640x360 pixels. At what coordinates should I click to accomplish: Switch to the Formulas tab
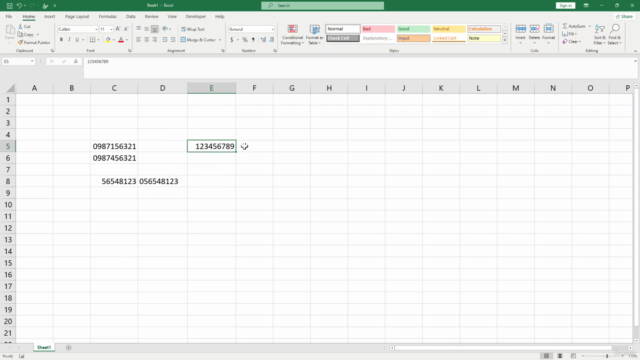tap(107, 16)
